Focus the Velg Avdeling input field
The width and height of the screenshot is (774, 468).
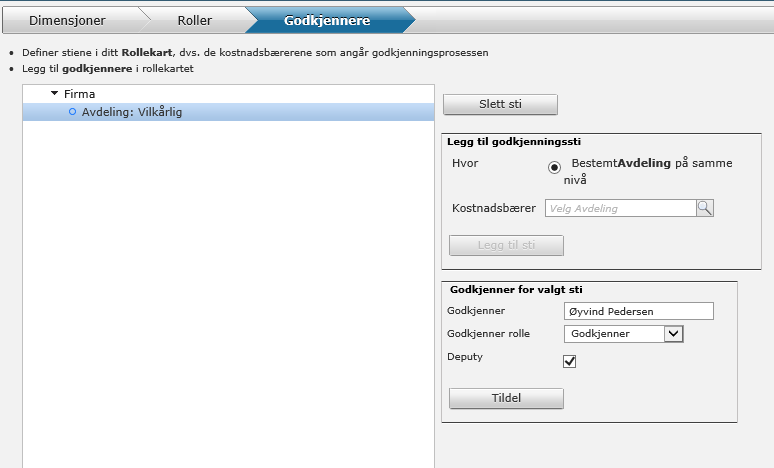click(x=620, y=208)
